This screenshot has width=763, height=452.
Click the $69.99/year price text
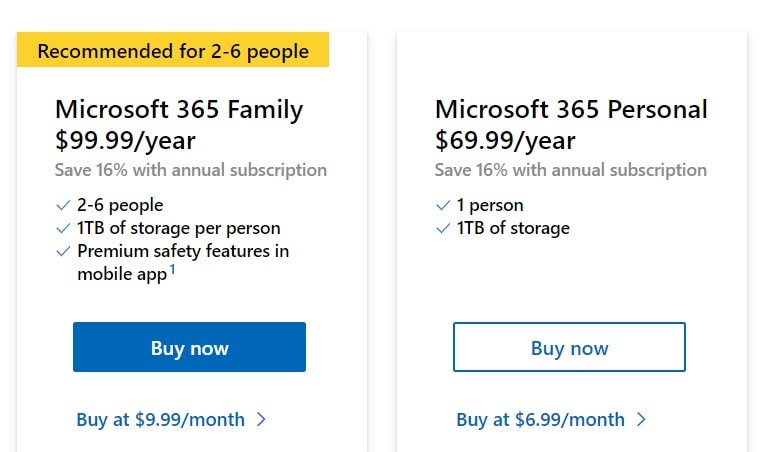[x=505, y=140]
